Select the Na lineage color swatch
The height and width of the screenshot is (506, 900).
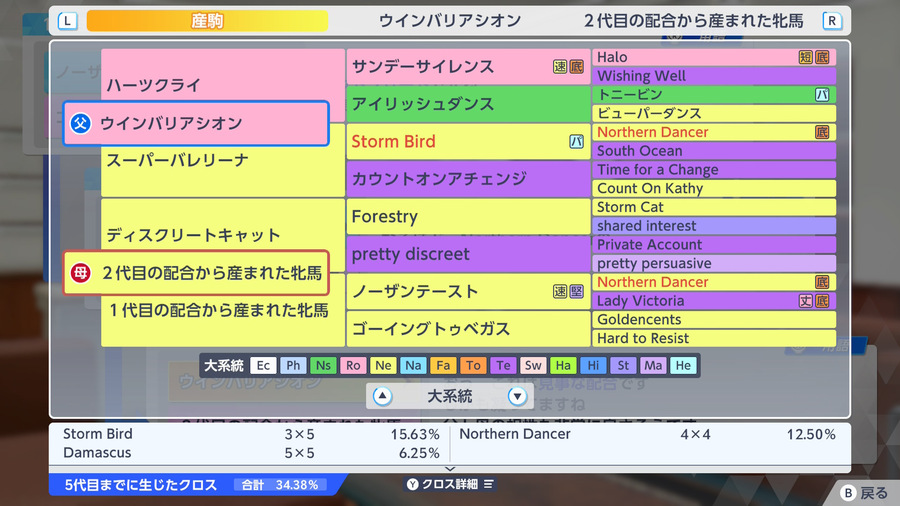pyautogui.click(x=413, y=365)
